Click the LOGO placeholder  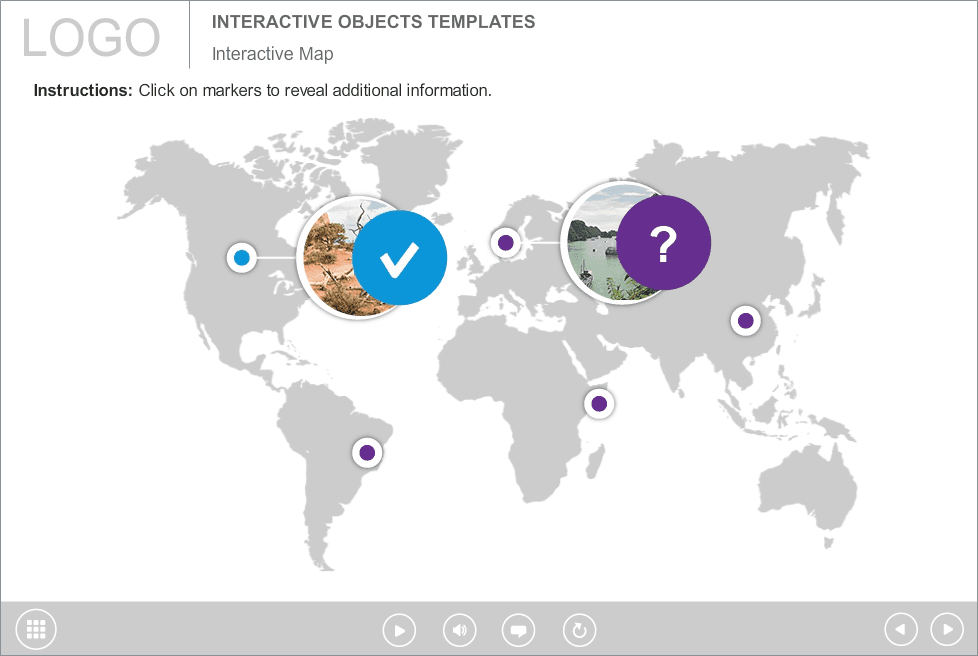[91, 37]
